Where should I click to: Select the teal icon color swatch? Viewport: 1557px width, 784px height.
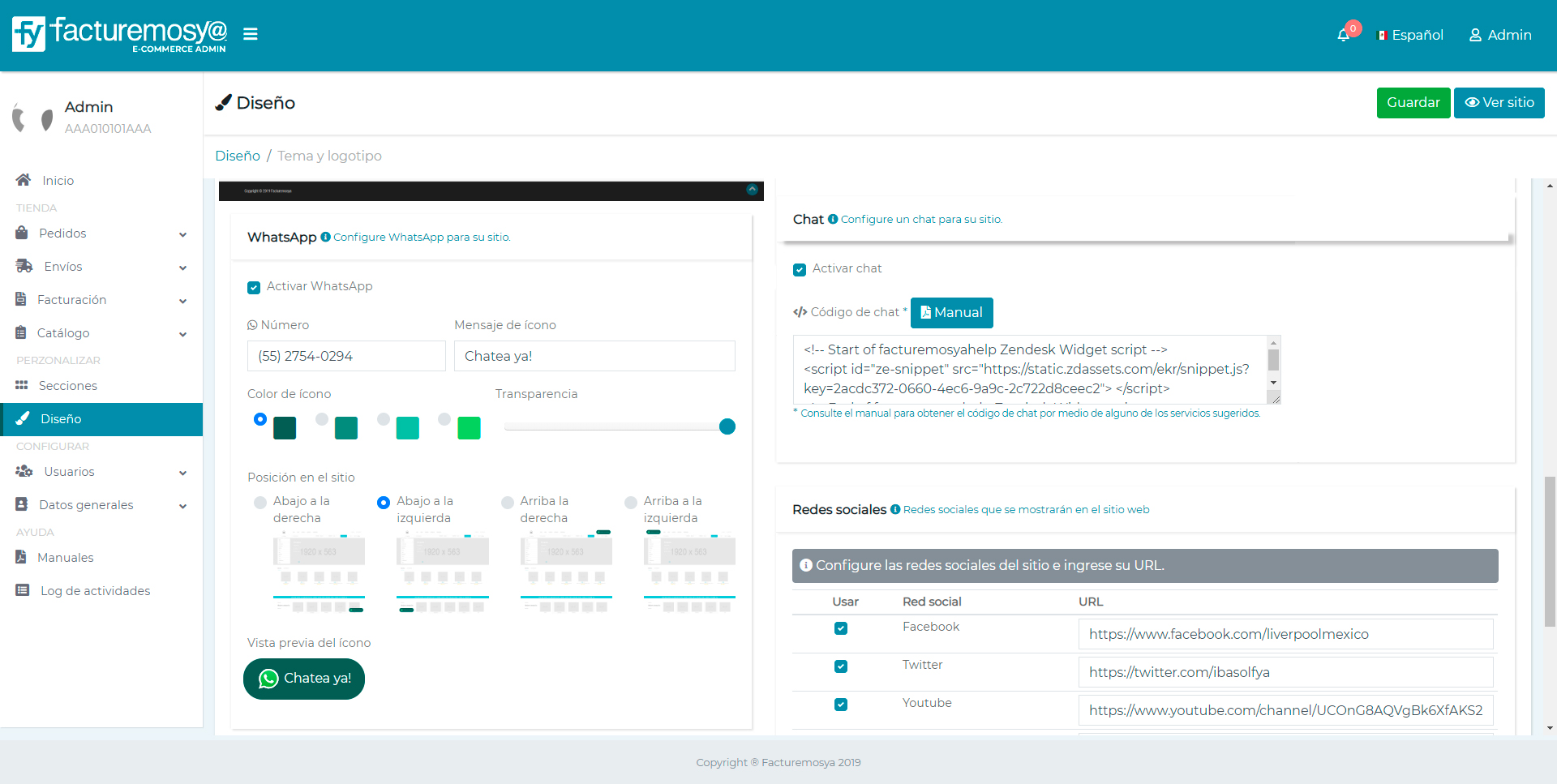(346, 427)
